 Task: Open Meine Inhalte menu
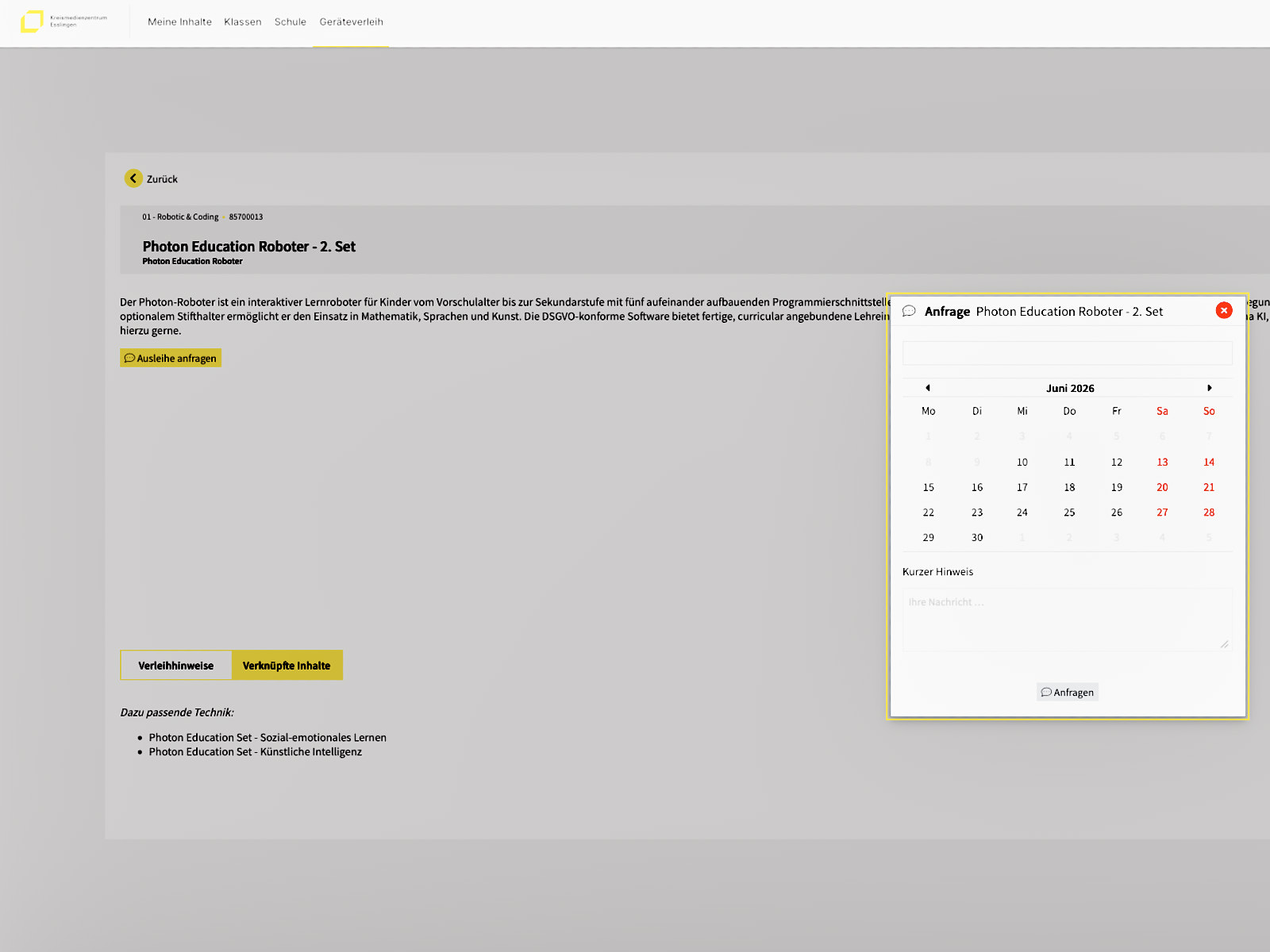[x=179, y=22]
